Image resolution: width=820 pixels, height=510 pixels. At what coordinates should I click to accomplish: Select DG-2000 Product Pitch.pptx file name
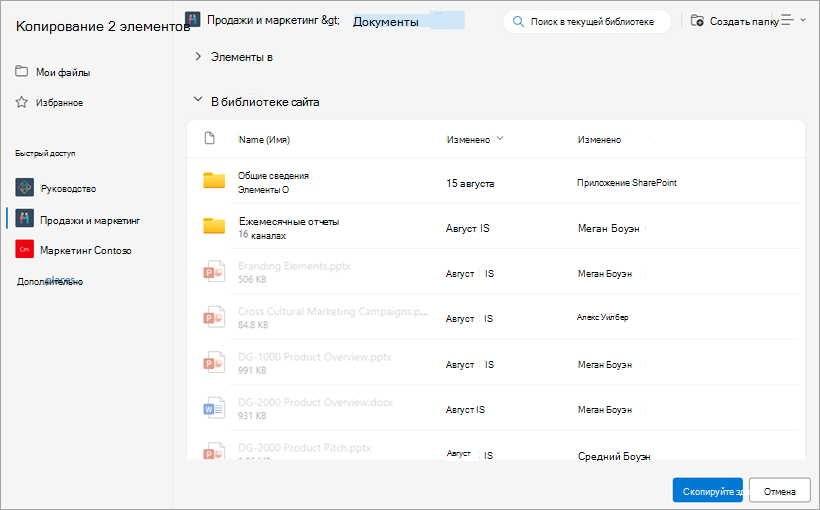pos(304,448)
